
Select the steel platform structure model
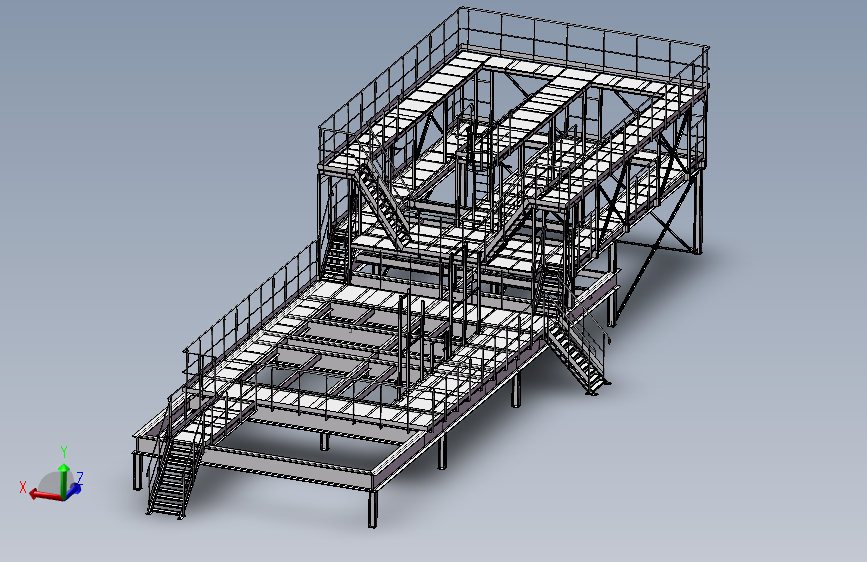(x=420, y=266)
